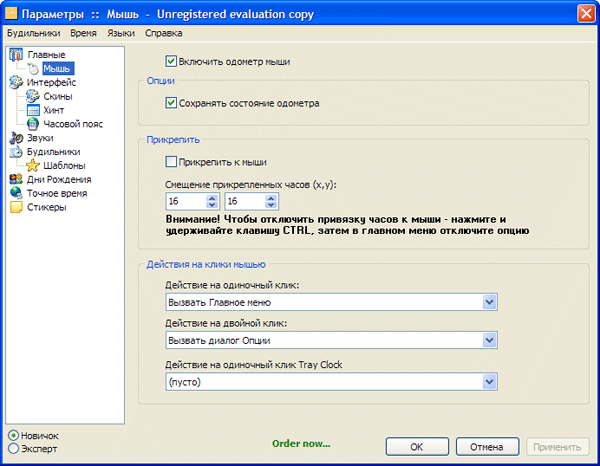Click the Будильники alarm clock icon
Viewport: 600px width, 466px height.
16,152
